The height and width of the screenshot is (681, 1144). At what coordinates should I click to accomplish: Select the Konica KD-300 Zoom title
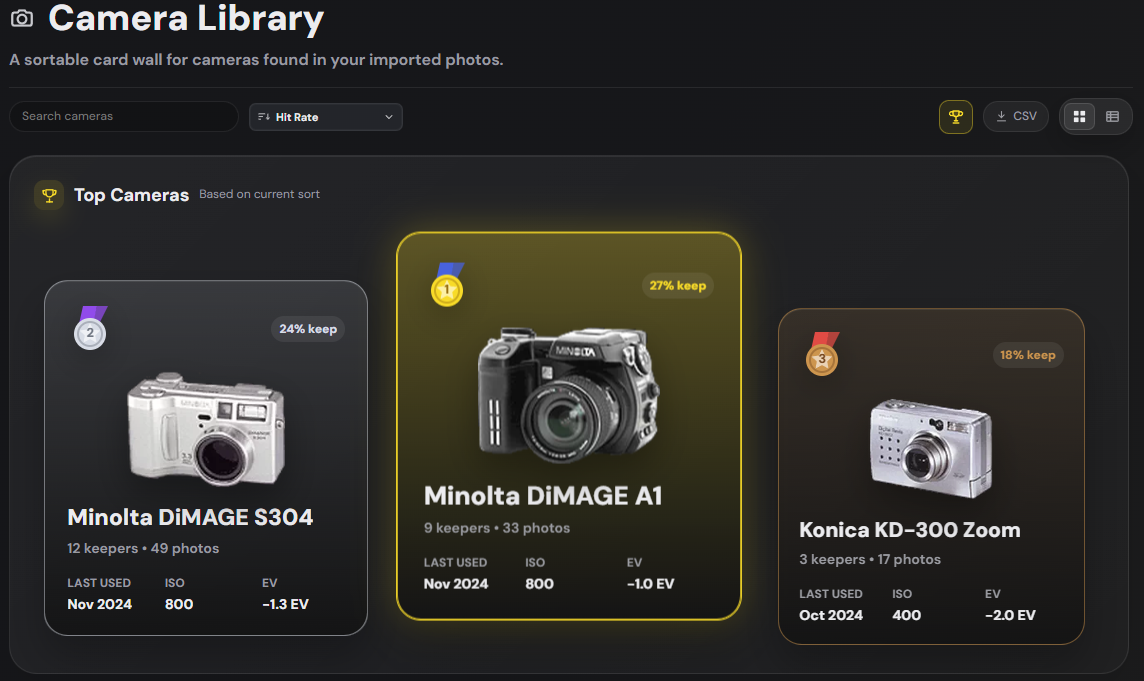(x=910, y=530)
